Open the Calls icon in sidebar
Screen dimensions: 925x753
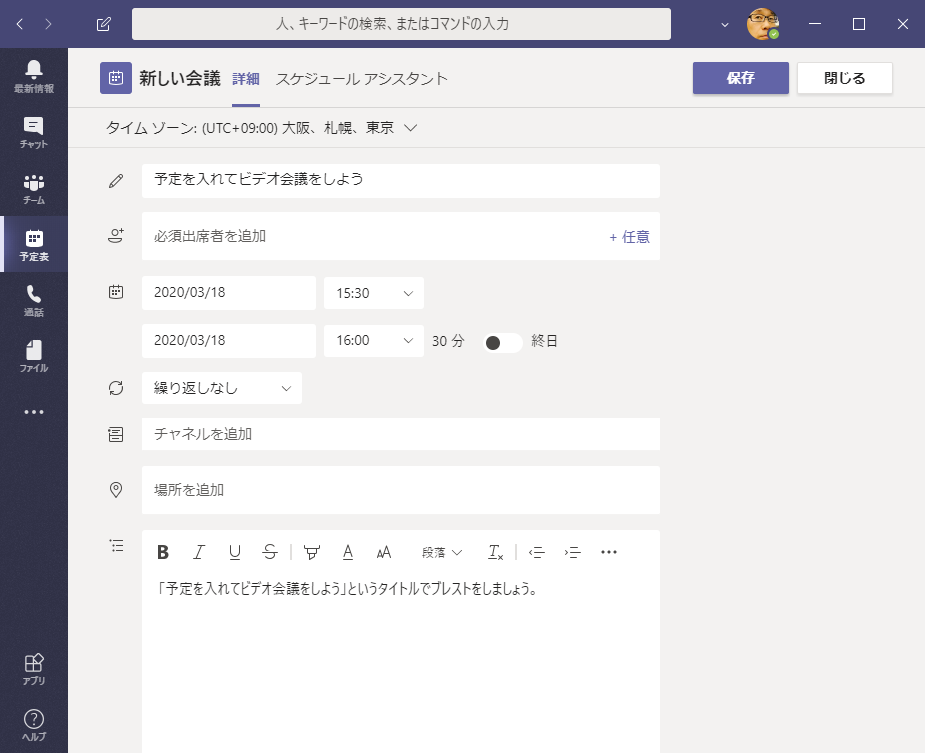coord(34,300)
